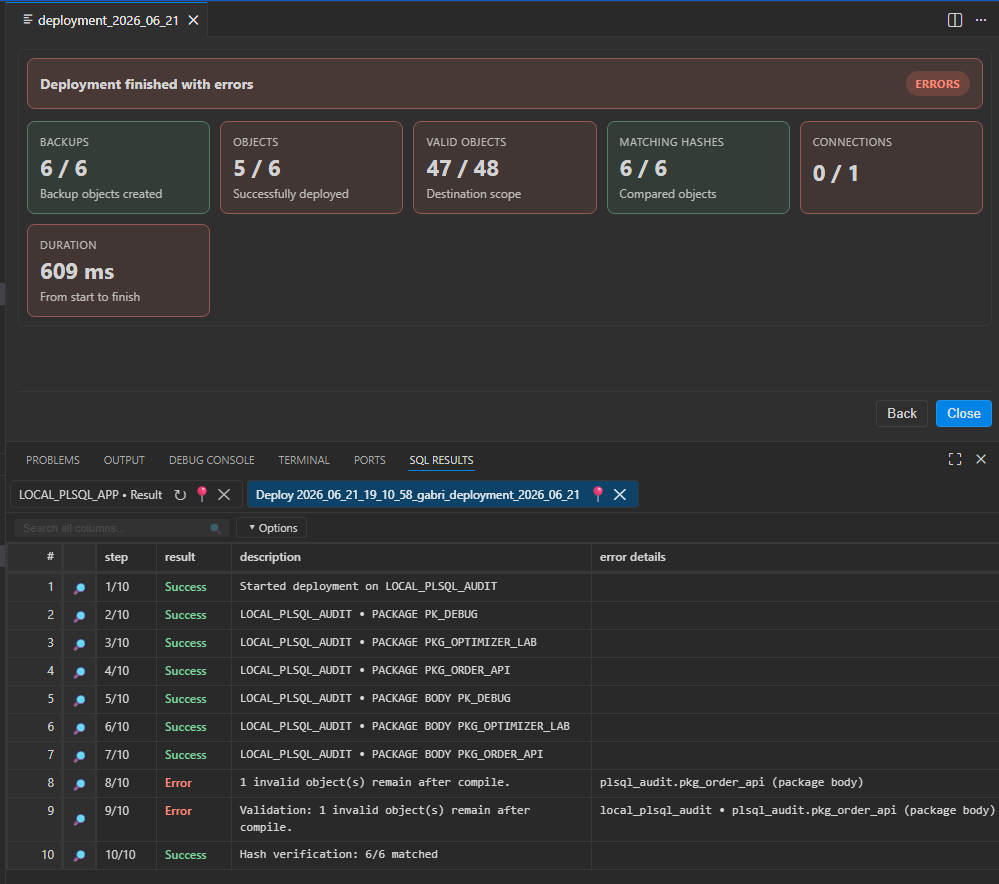The height and width of the screenshot is (884, 999).
Task: Click row 9 error details cell
Action: 795,819
